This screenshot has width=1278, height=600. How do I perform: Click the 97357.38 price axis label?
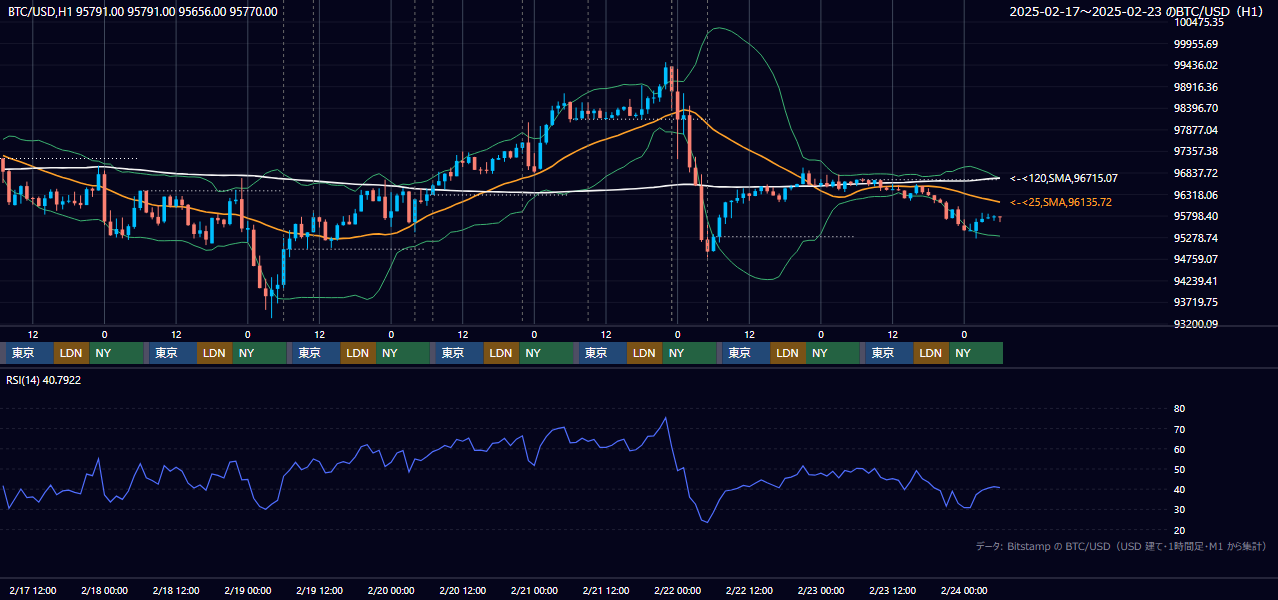click(x=1196, y=151)
